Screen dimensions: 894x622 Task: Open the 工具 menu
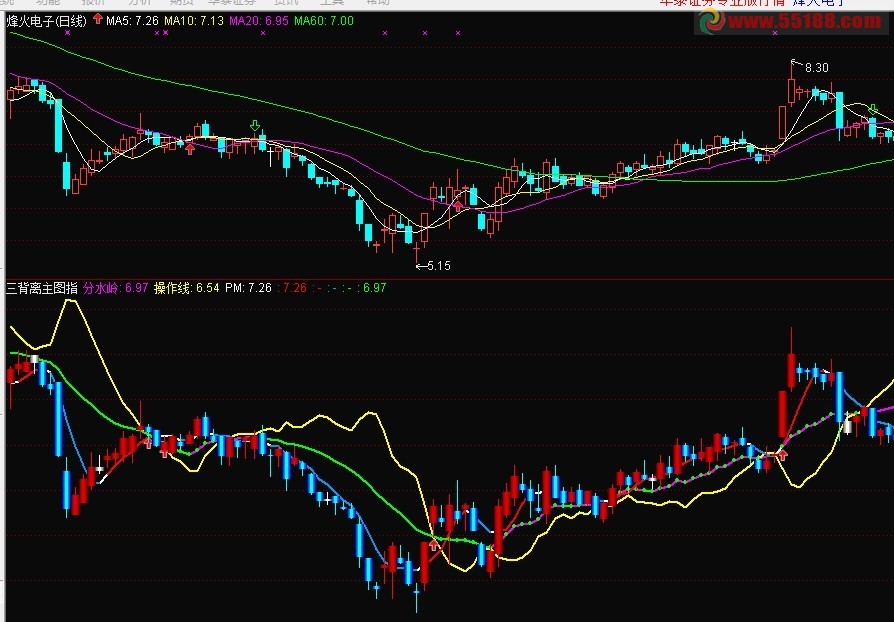(330, 3)
